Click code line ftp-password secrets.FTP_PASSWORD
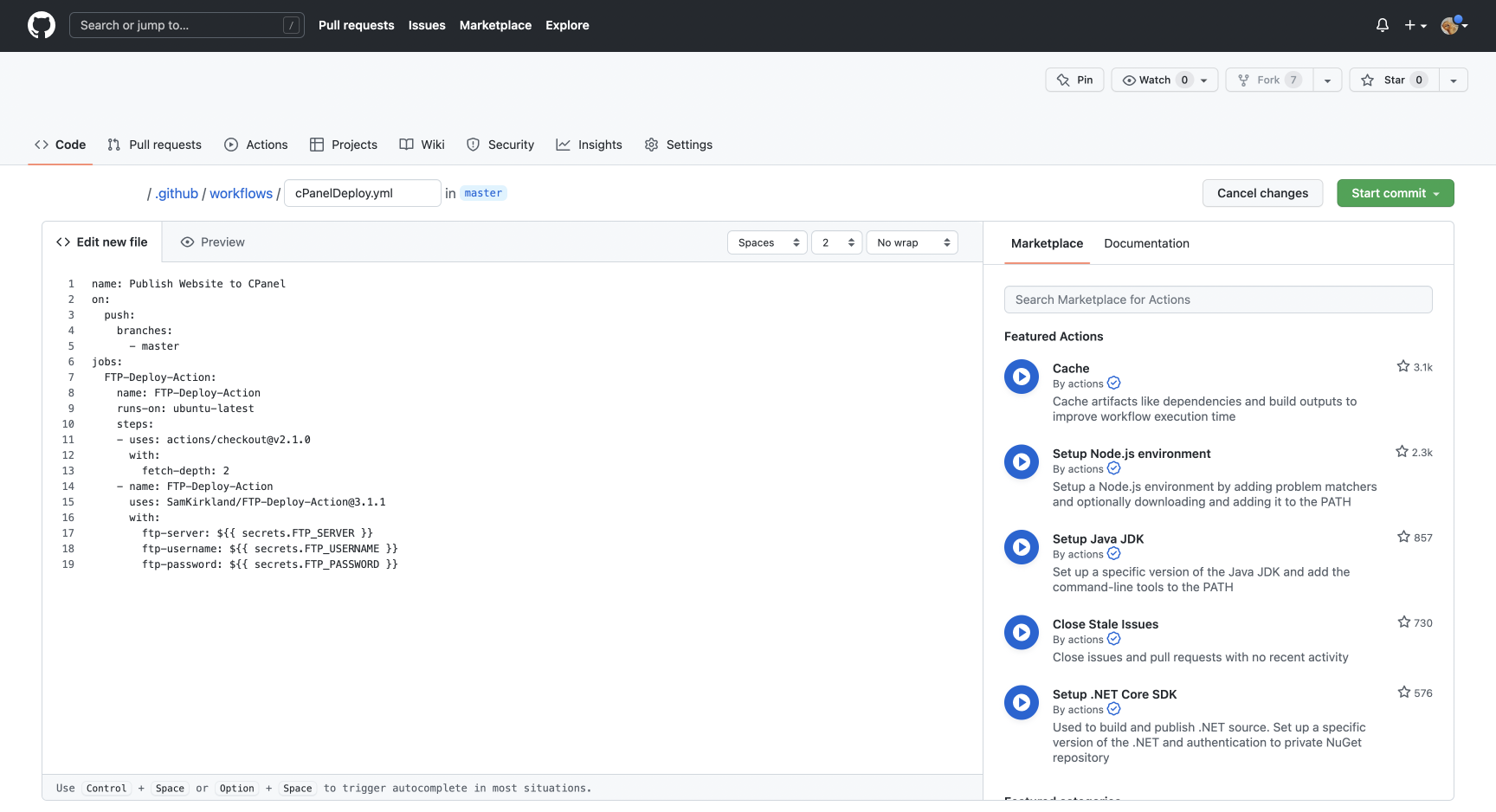 tap(270, 564)
